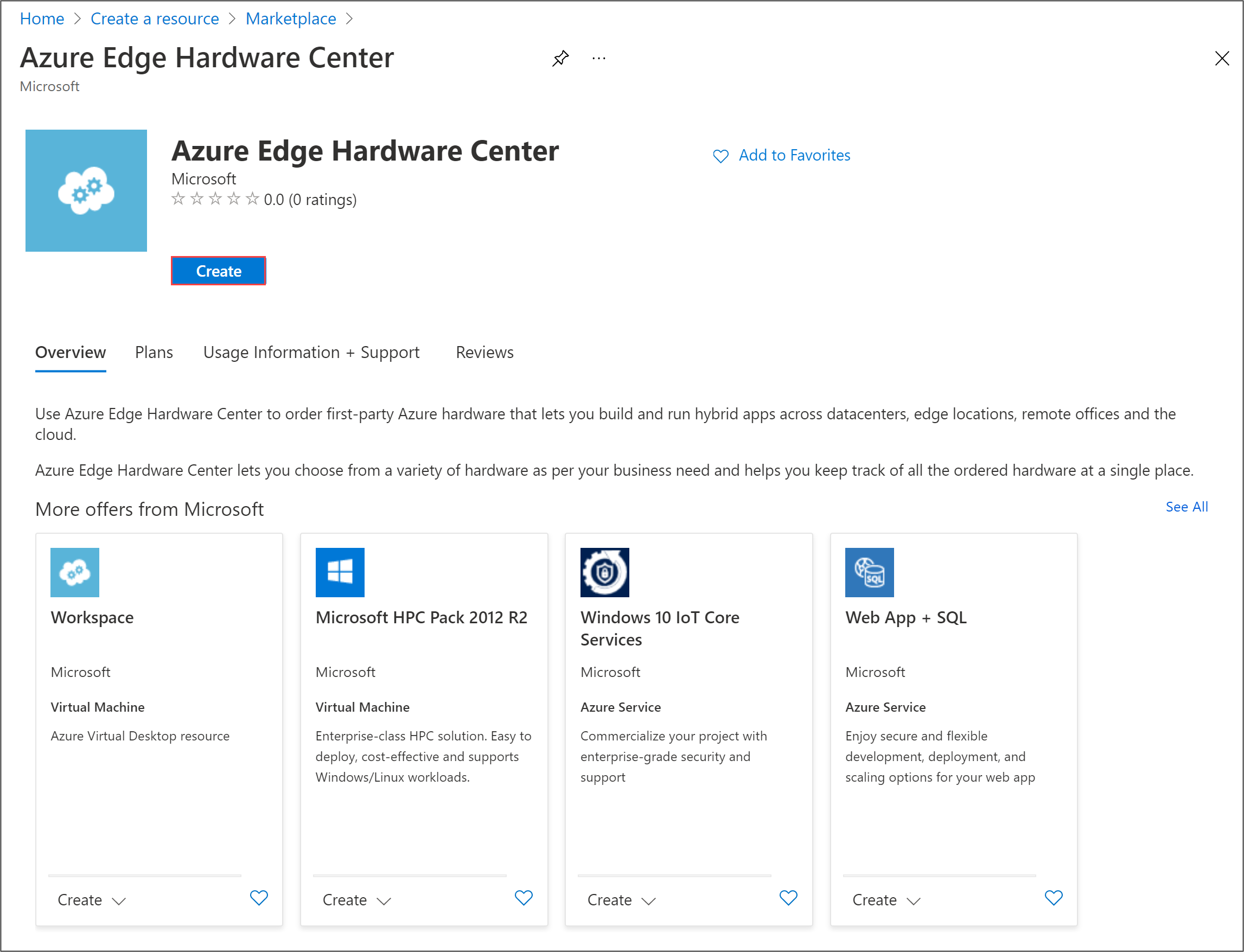
Task: Click the Workspace offer icon
Action: click(75, 572)
